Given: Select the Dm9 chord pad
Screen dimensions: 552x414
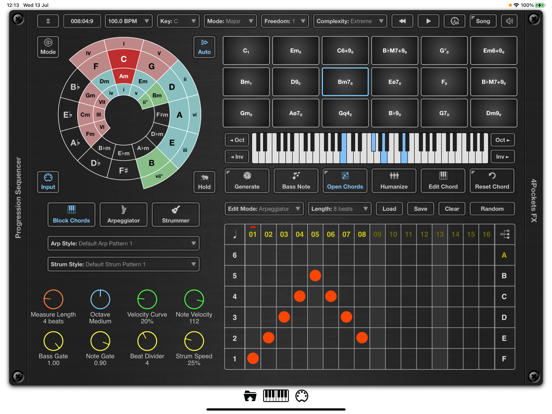Looking at the screenshot, I should (494, 113).
